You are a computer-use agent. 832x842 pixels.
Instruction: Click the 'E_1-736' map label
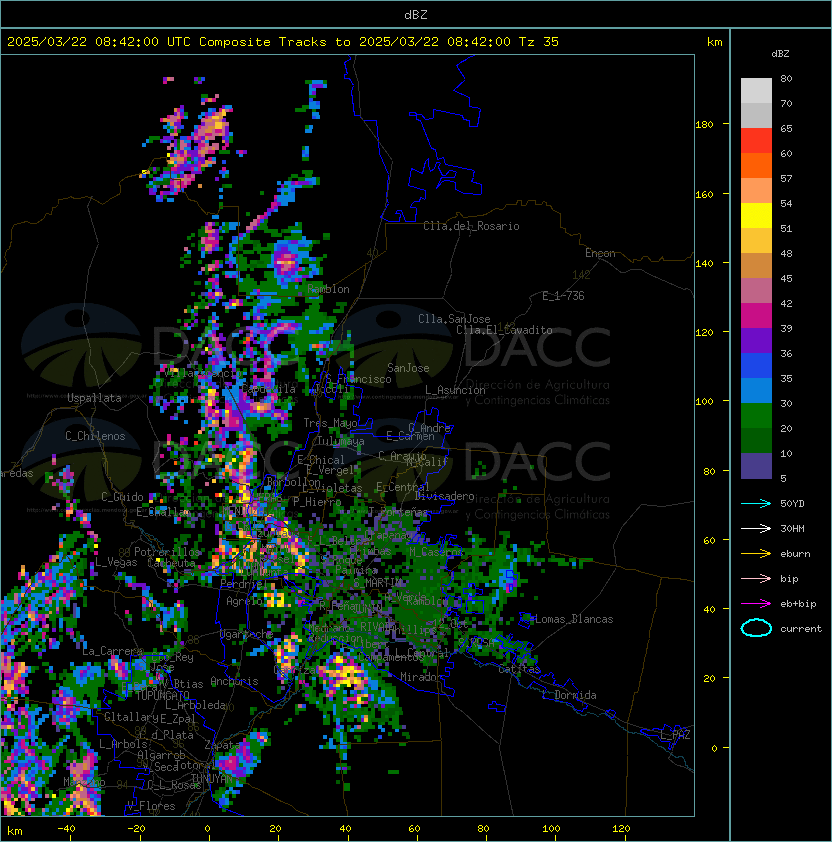point(563,296)
